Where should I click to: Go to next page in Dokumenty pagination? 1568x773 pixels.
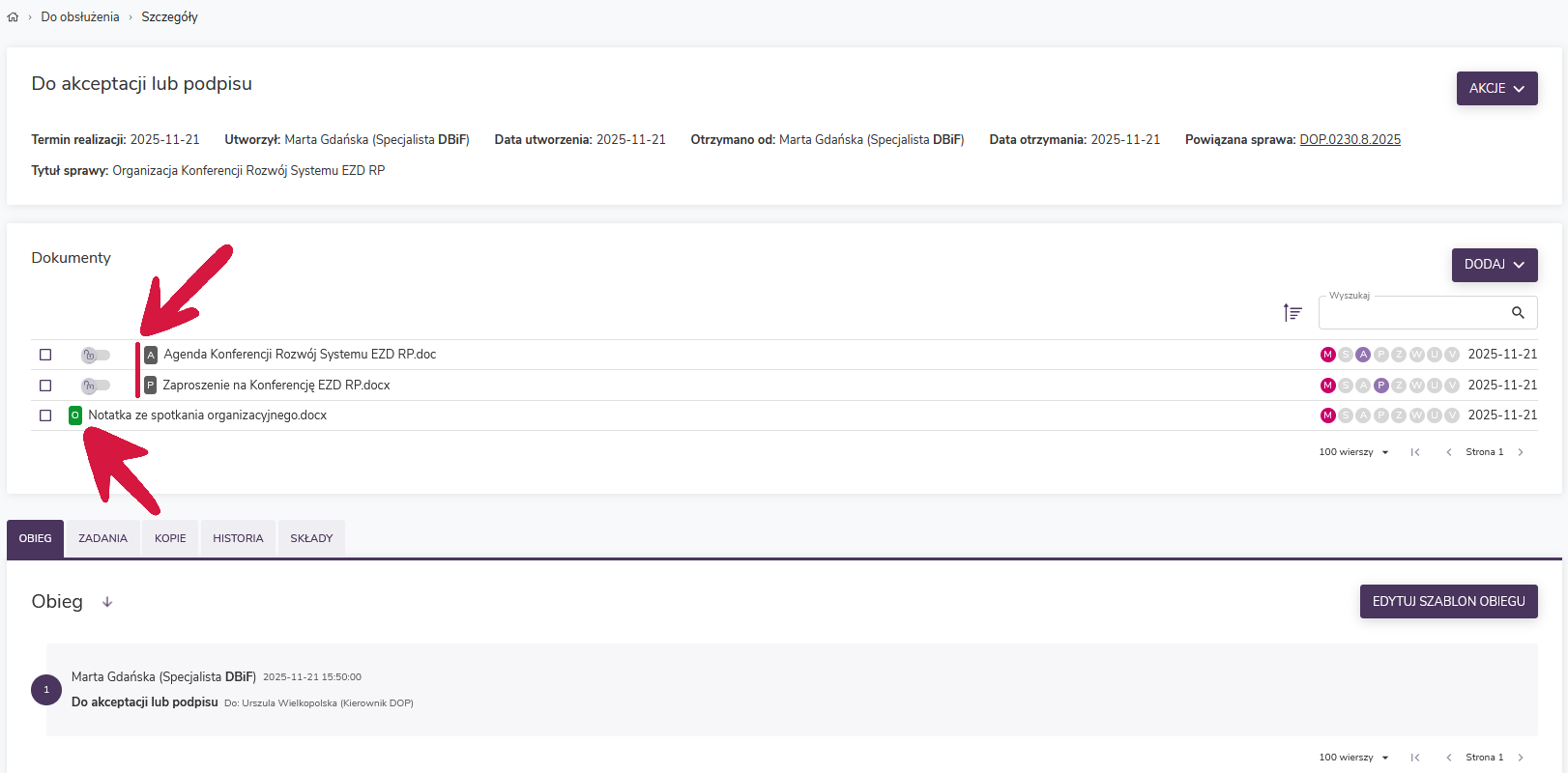(1521, 452)
